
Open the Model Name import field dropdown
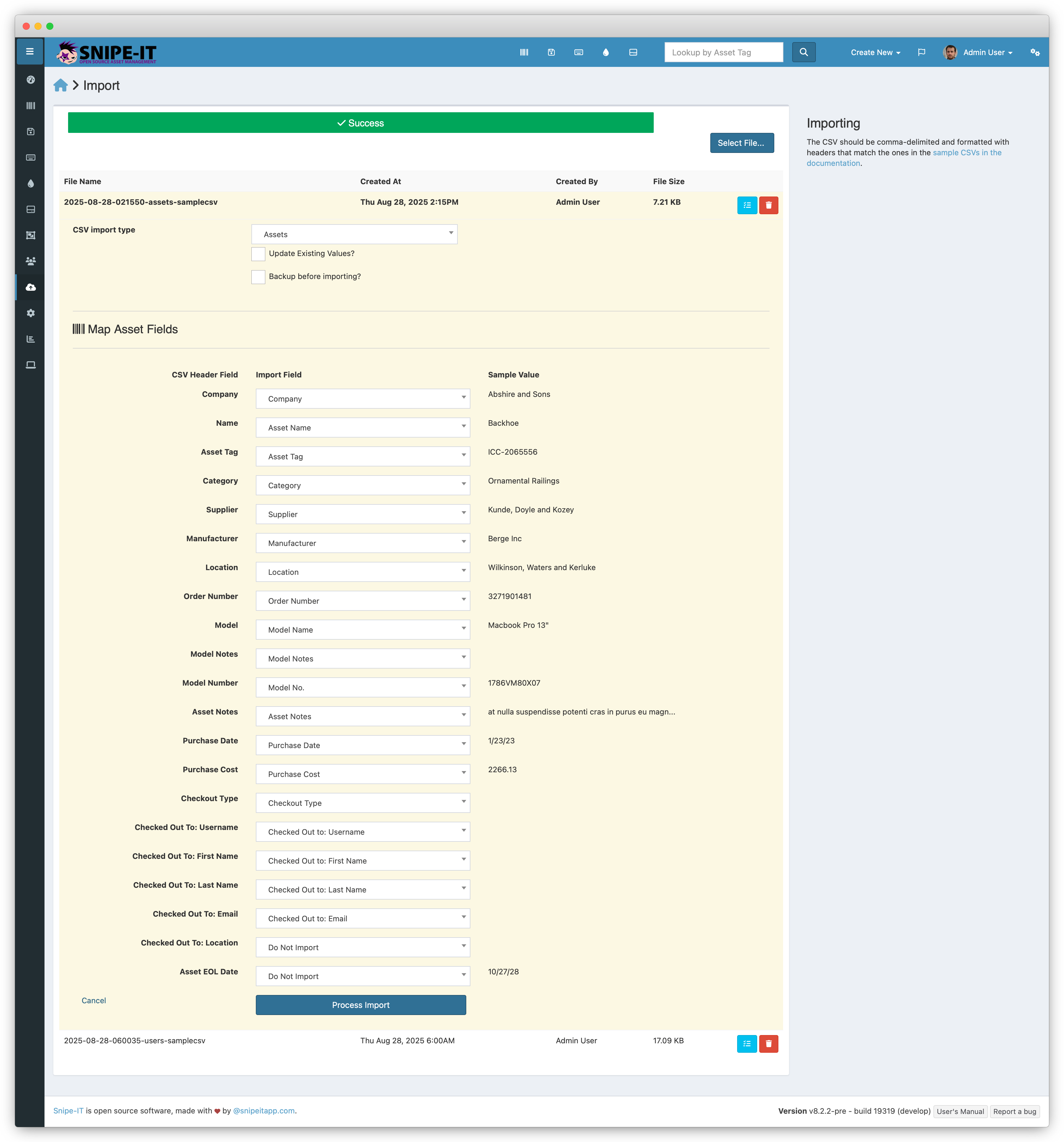(x=363, y=630)
